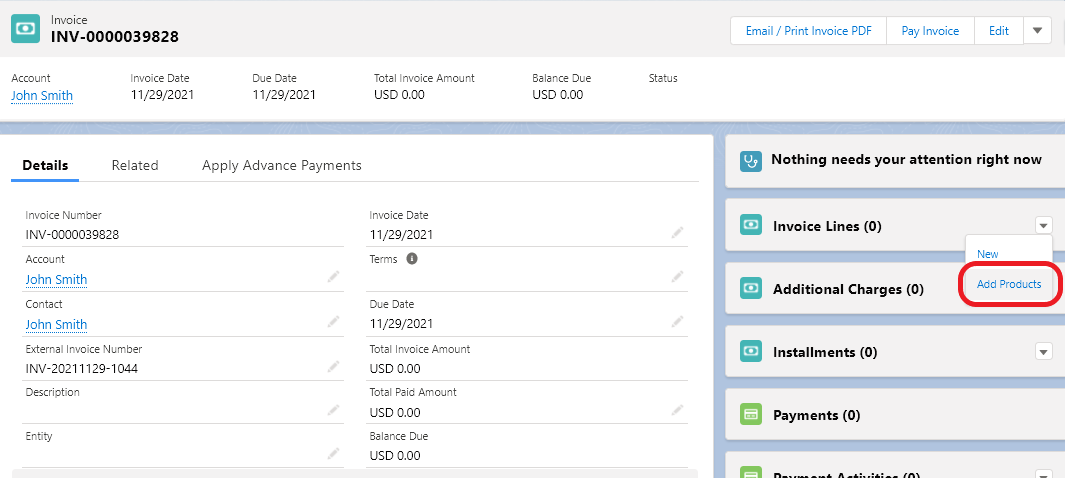
Task: Click pencil icon next to Description field
Action: (333, 410)
